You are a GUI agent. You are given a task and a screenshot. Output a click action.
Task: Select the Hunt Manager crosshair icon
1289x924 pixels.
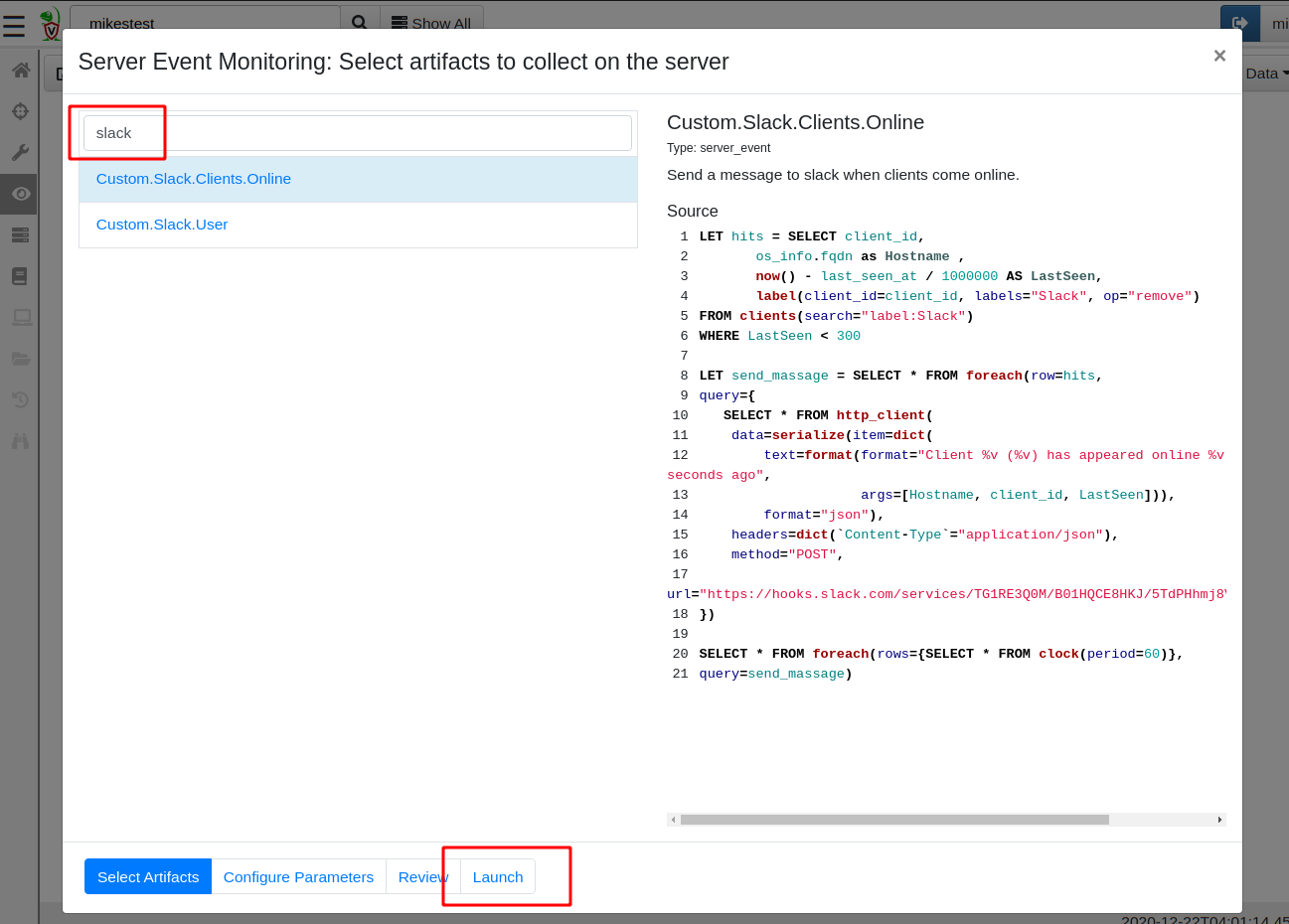(19, 111)
